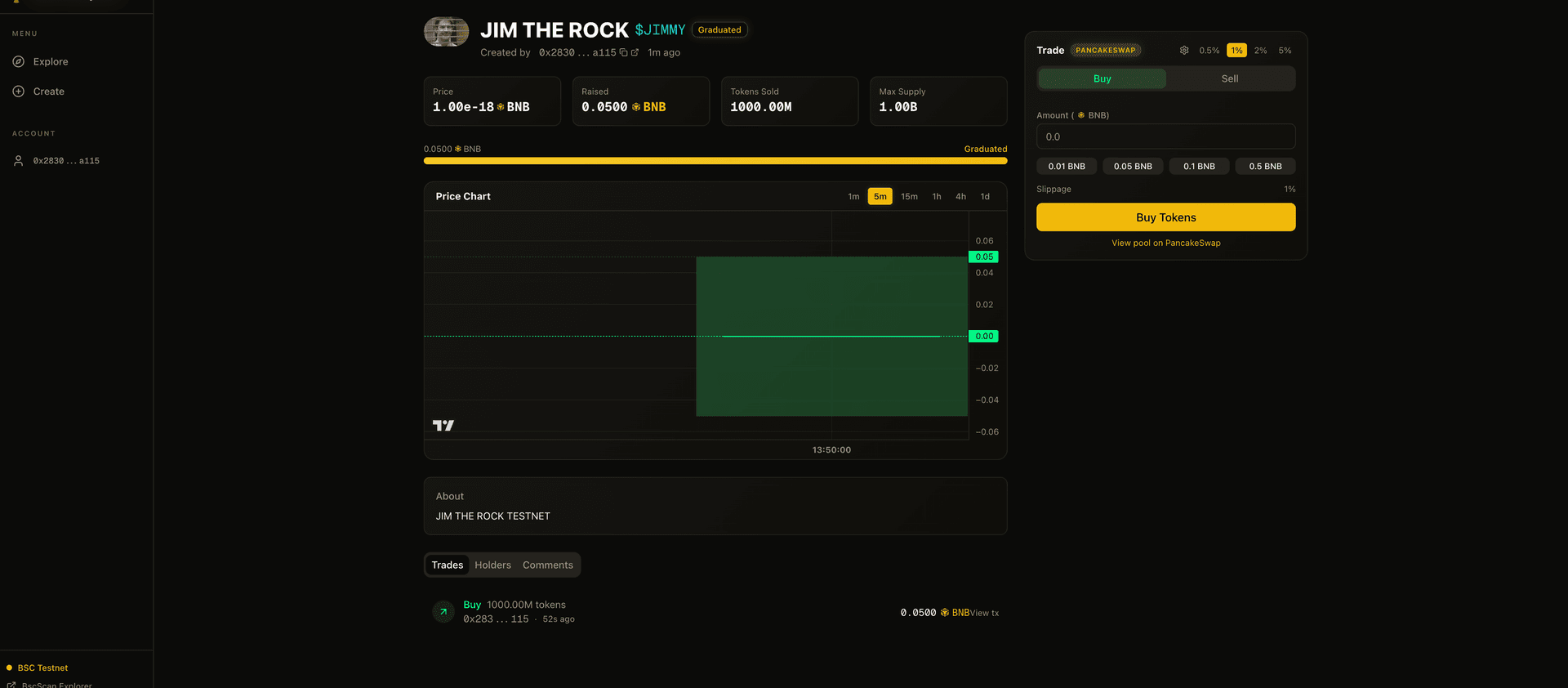Click the yellow graduation progress bar
The width and height of the screenshot is (1568, 688).
click(x=715, y=161)
